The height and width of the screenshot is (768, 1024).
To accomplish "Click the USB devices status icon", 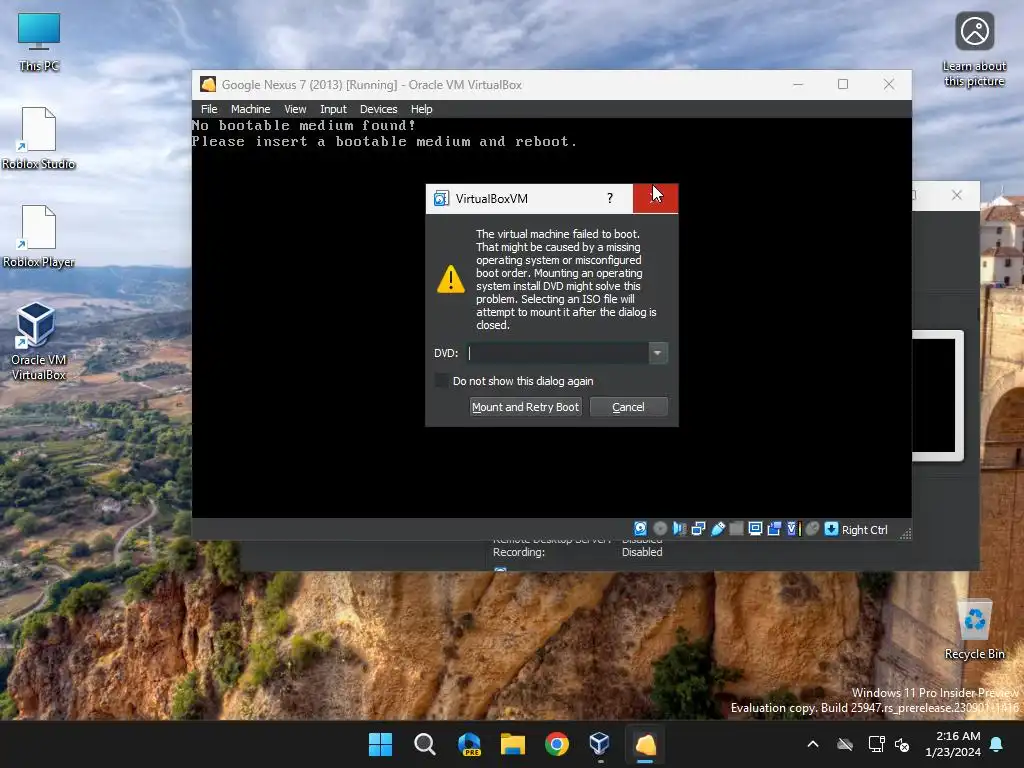I will 718,529.
